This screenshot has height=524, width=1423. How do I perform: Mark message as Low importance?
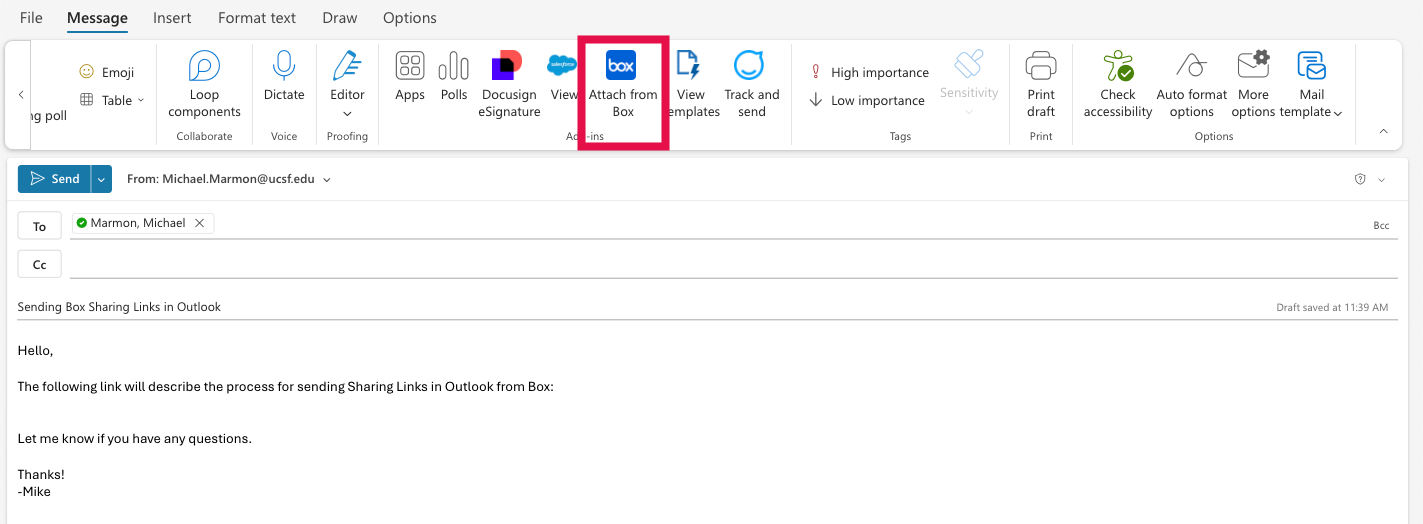pos(867,100)
